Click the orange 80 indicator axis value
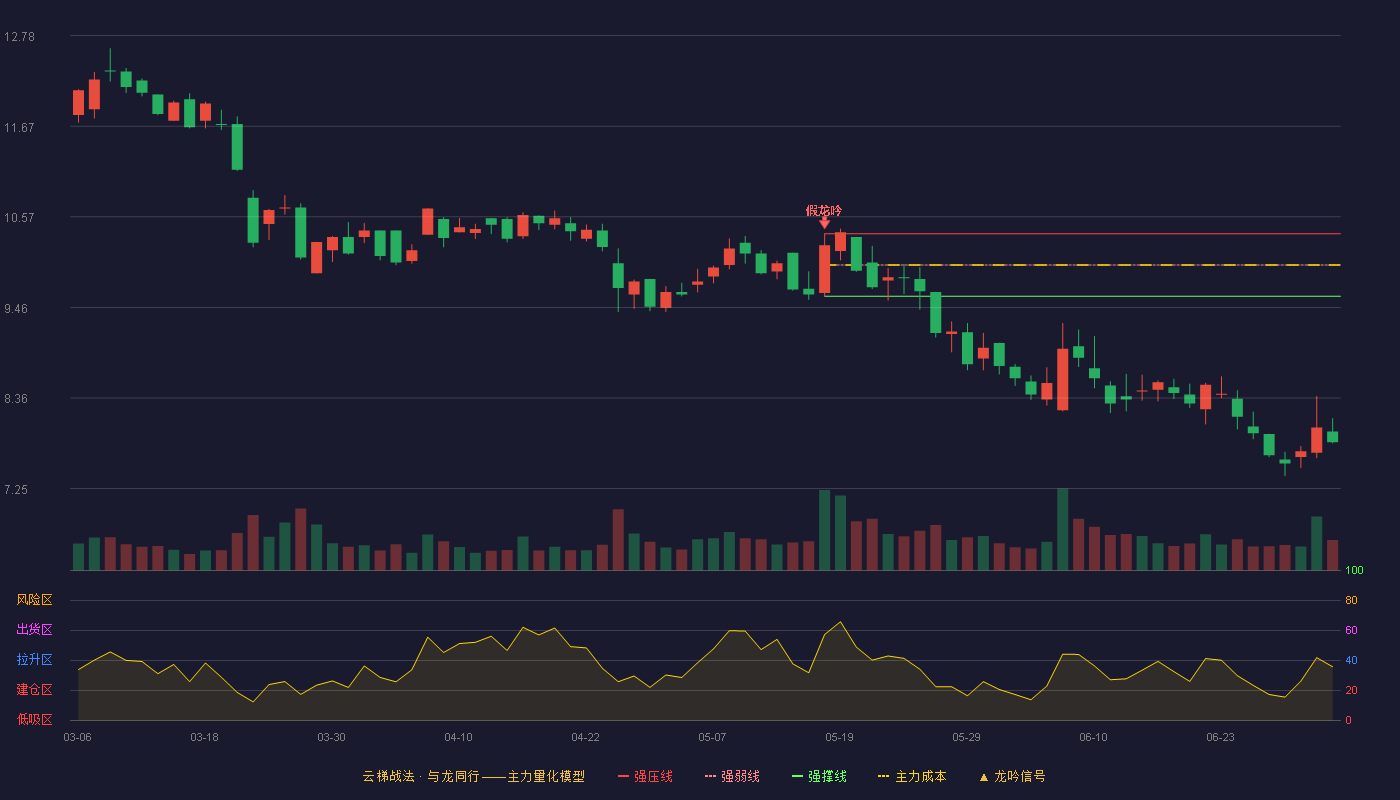Image resolution: width=1400 pixels, height=800 pixels. coord(1351,600)
